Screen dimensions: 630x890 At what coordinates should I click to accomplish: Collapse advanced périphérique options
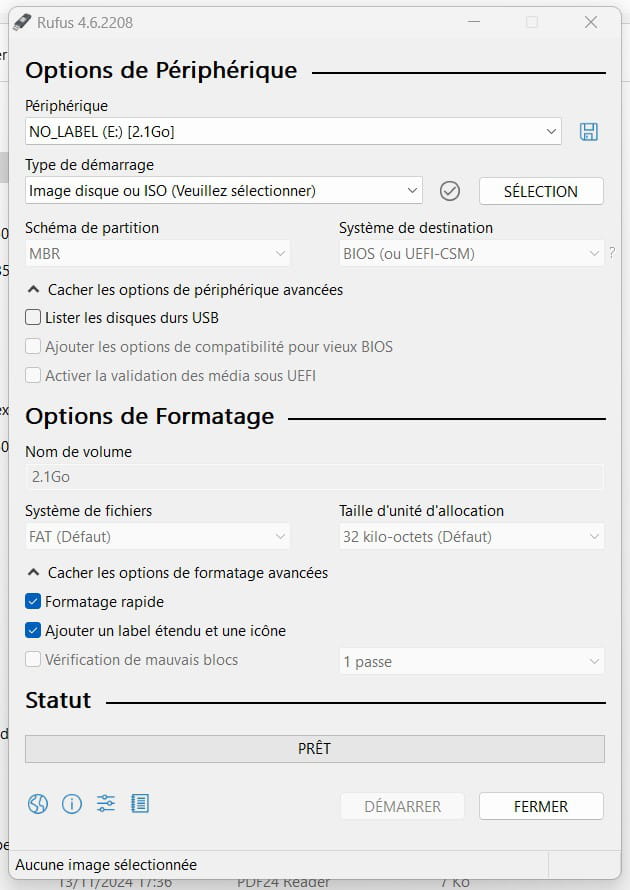click(x=185, y=289)
